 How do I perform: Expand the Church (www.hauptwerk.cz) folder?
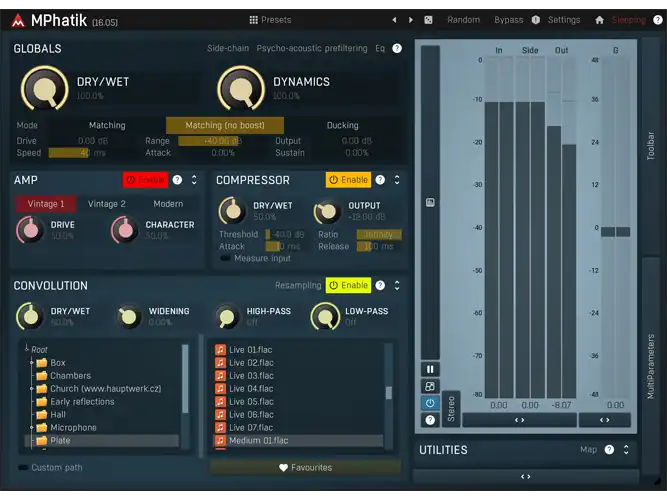pyautogui.click(x=31, y=389)
